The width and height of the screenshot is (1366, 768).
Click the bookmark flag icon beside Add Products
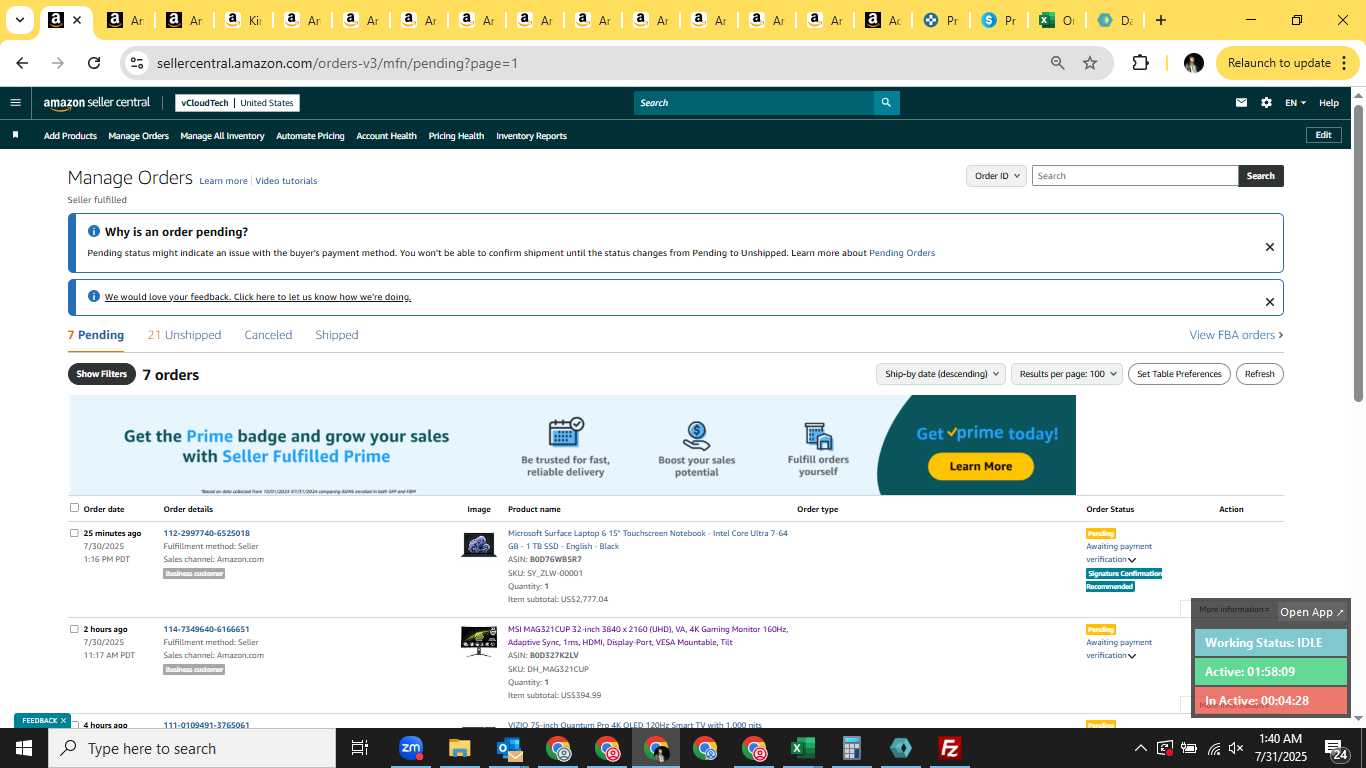pos(15,135)
